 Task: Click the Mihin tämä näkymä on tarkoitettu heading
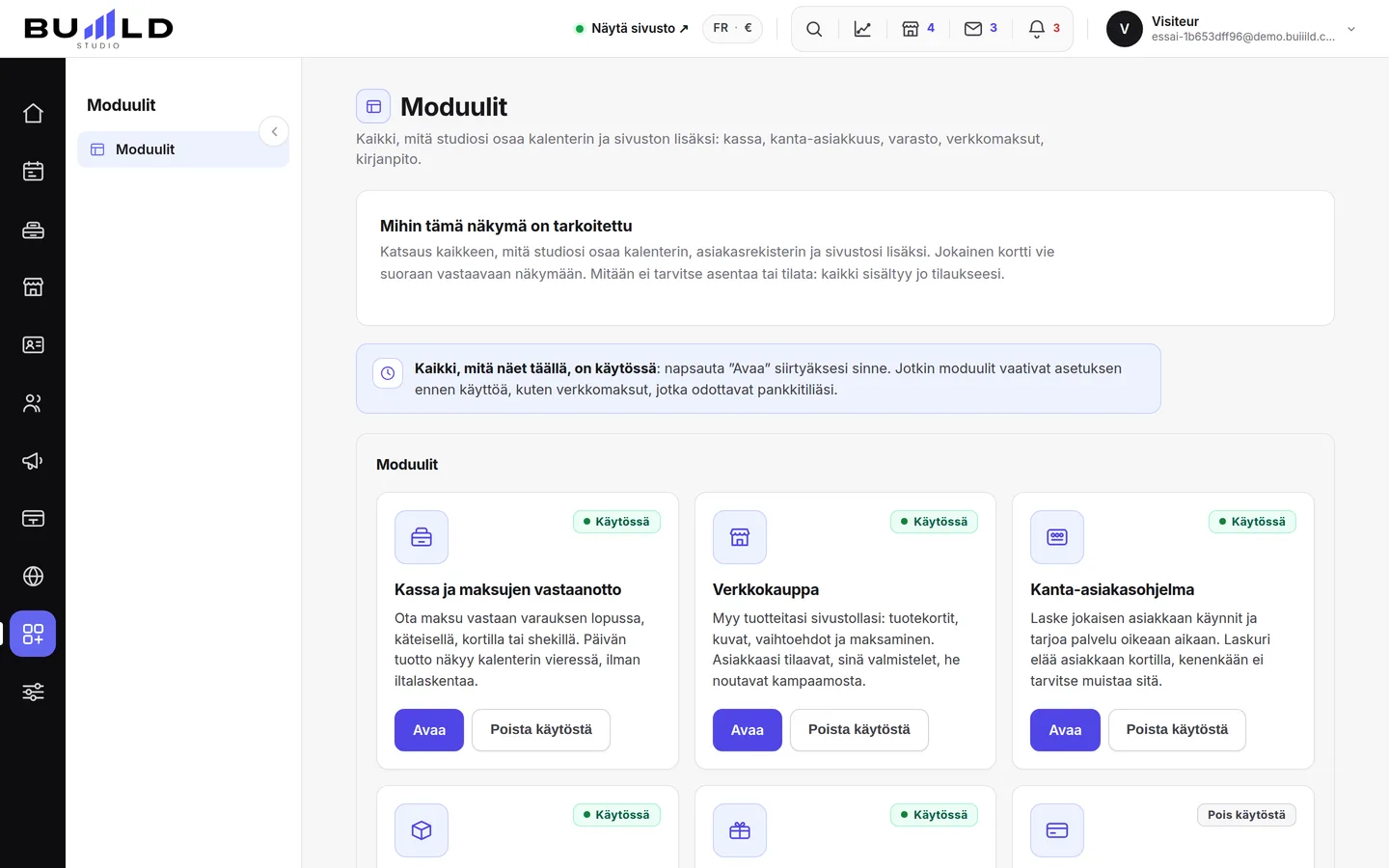[506, 226]
